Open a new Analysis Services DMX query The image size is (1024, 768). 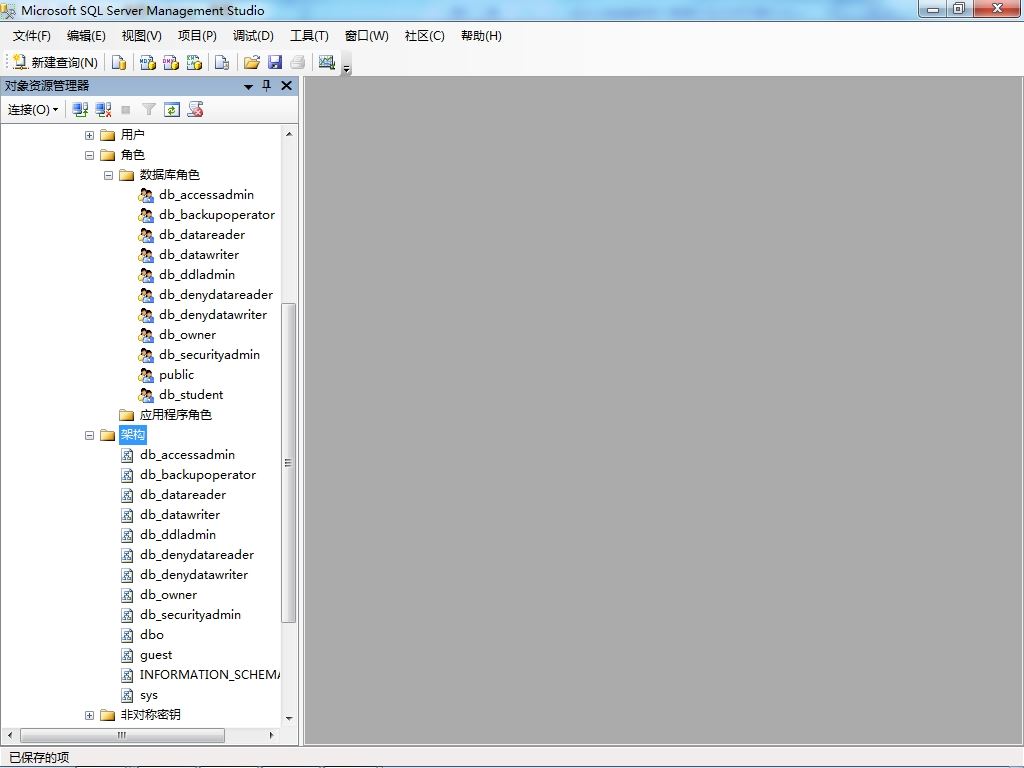(171, 62)
